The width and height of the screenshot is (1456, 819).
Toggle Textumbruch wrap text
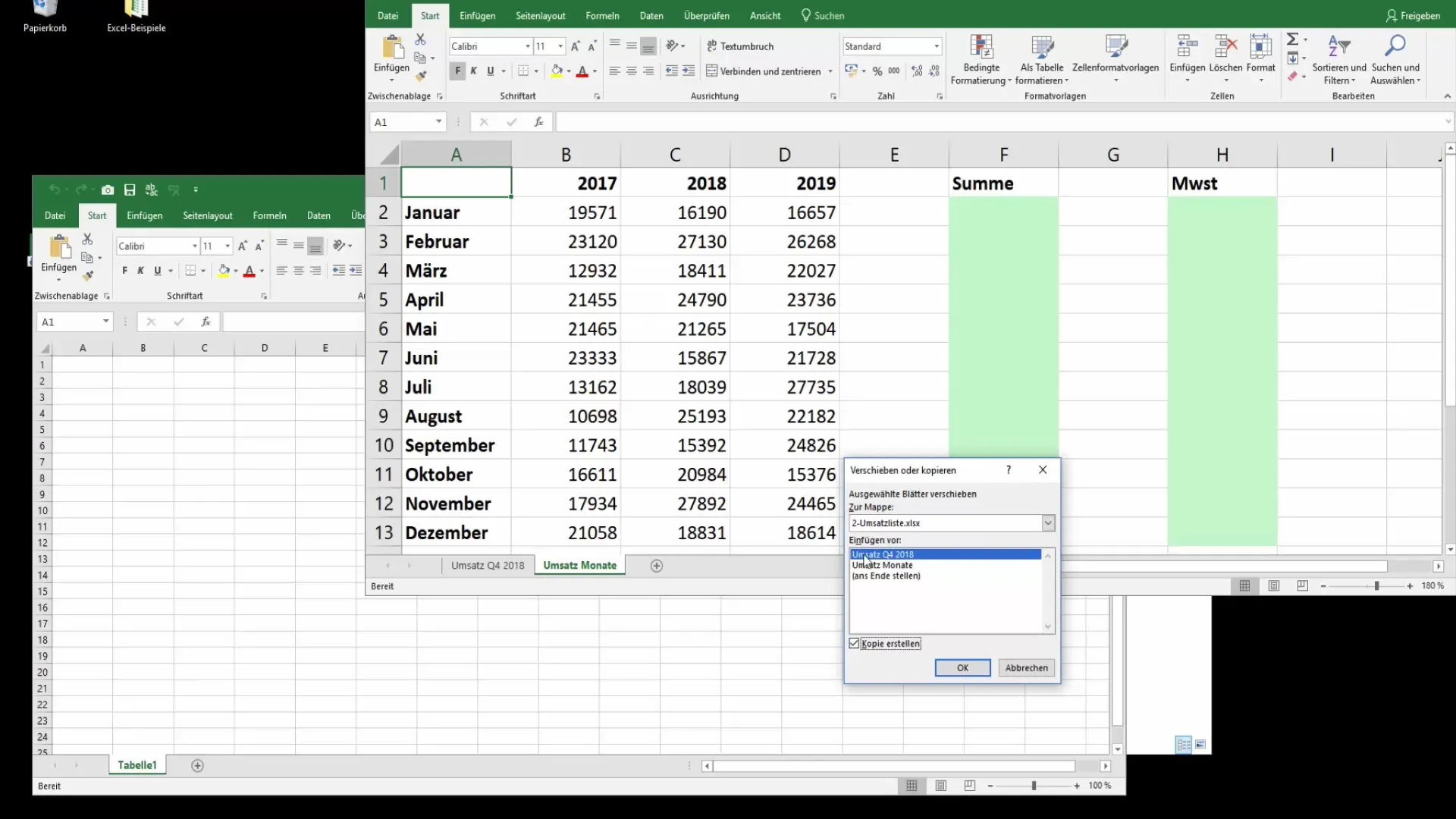[740, 46]
